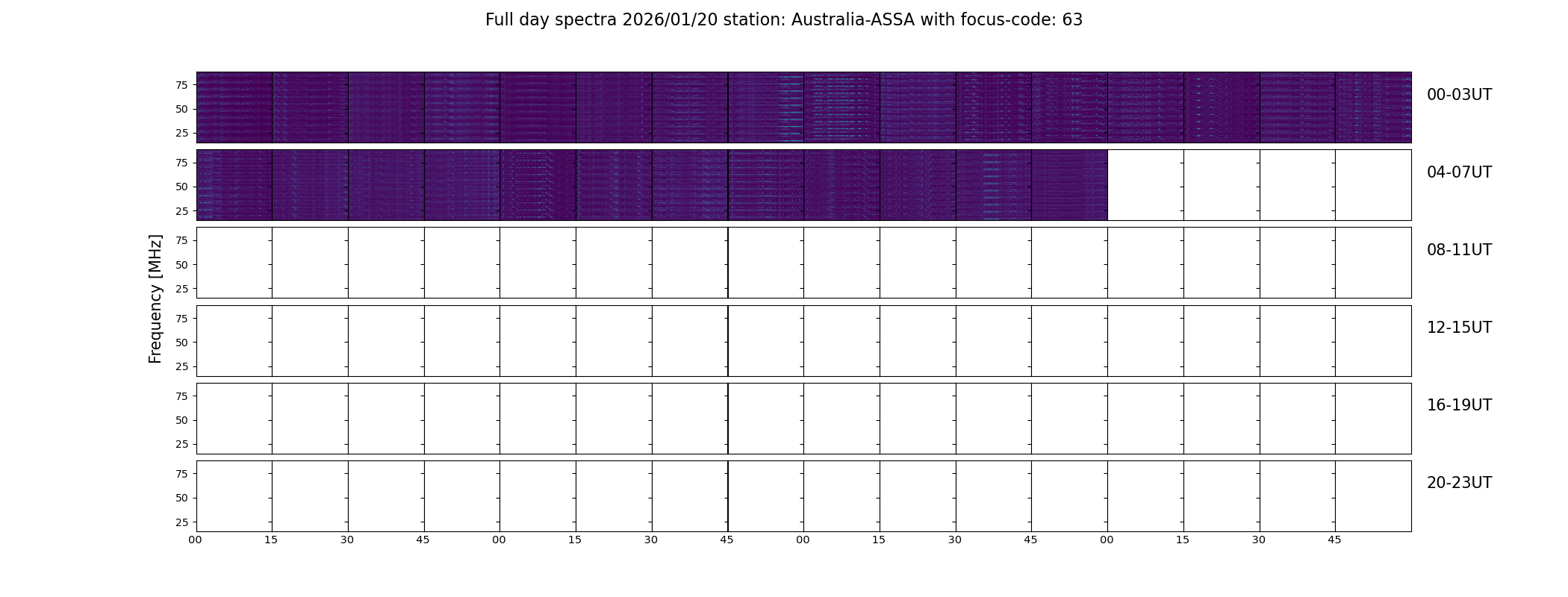Click the 12-15UT row label
The image size is (1568, 597).
1459,328
